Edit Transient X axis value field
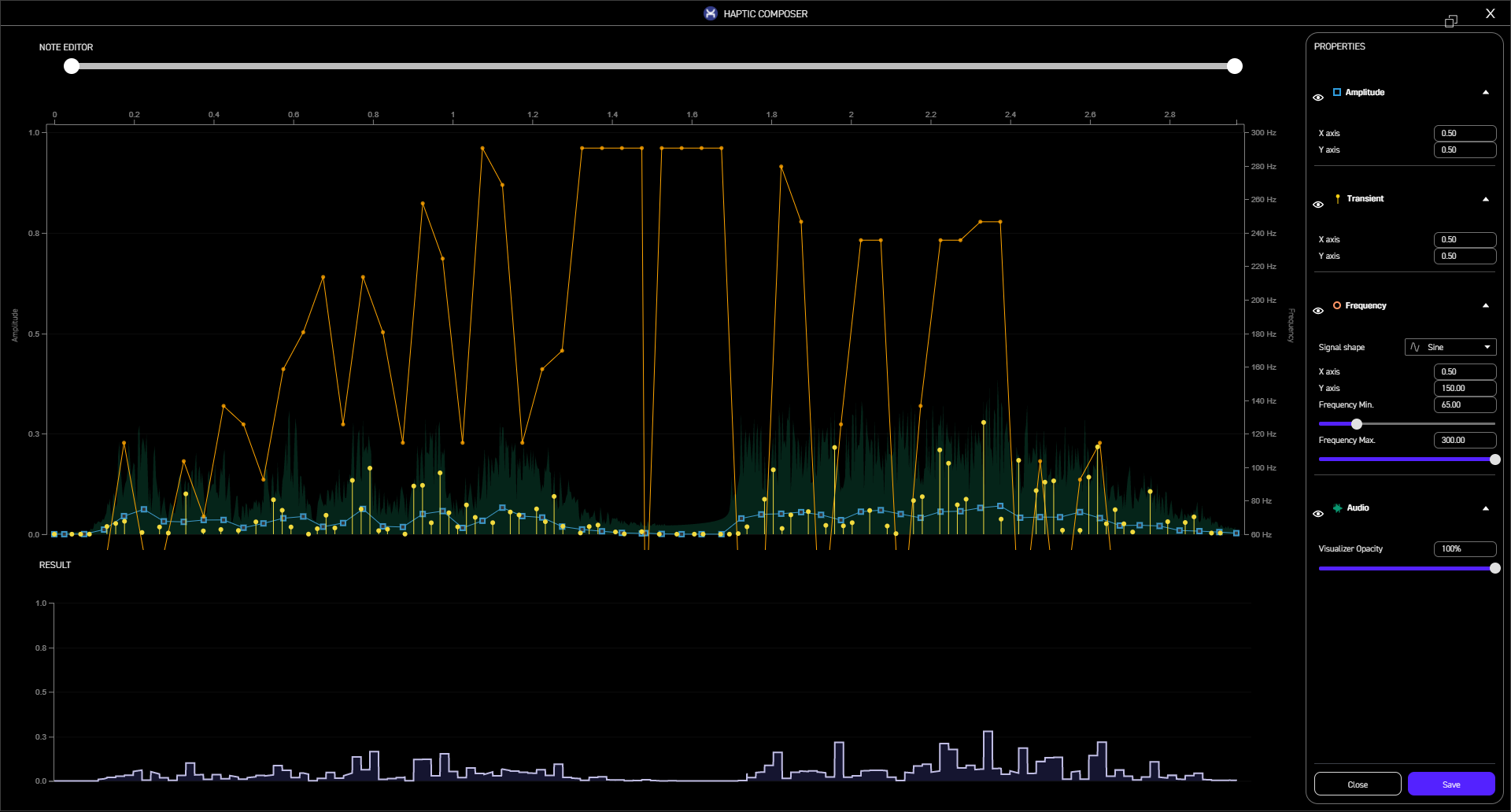 pyautogui.click(x=1465, y=239)
